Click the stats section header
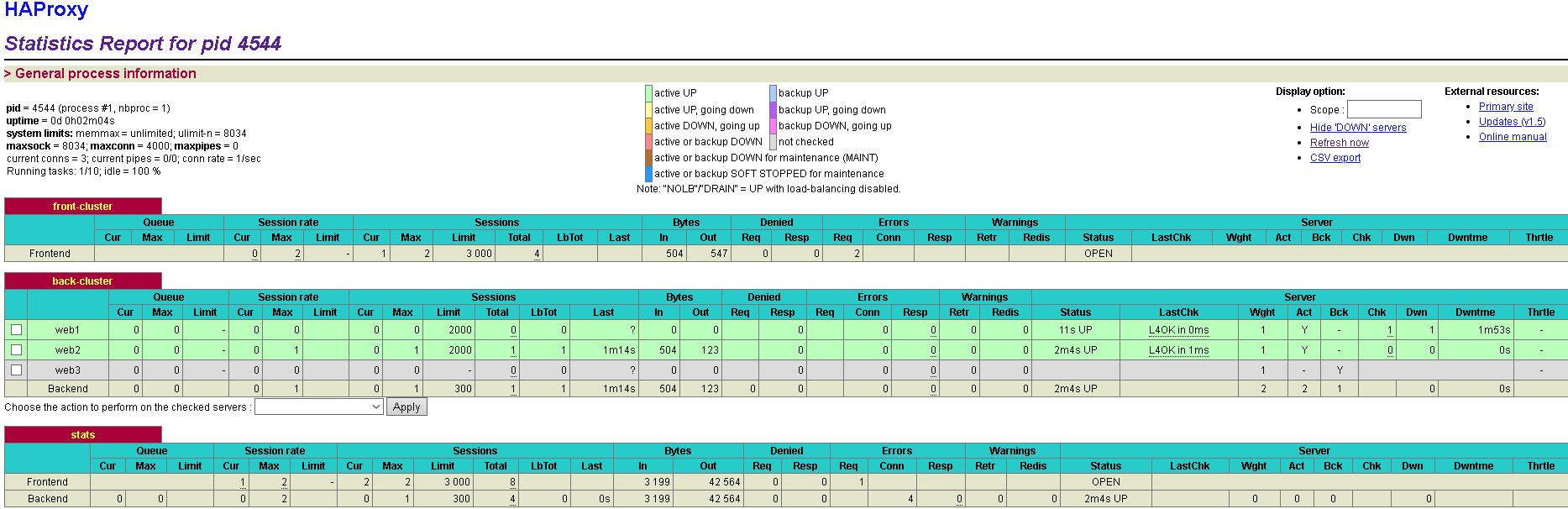The height and width of the screenshot is (509, 1568). [82, 434]
